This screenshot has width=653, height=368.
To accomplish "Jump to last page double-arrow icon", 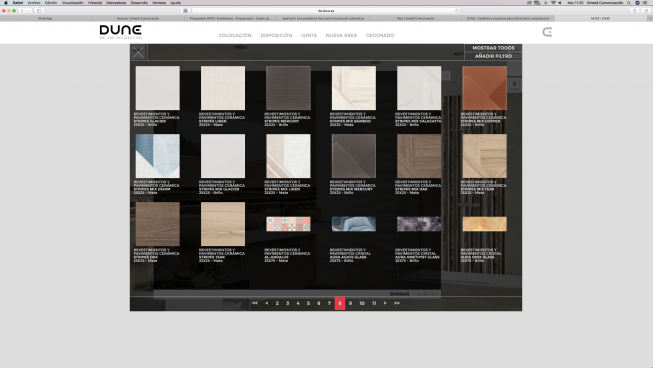I will (397, 303).
